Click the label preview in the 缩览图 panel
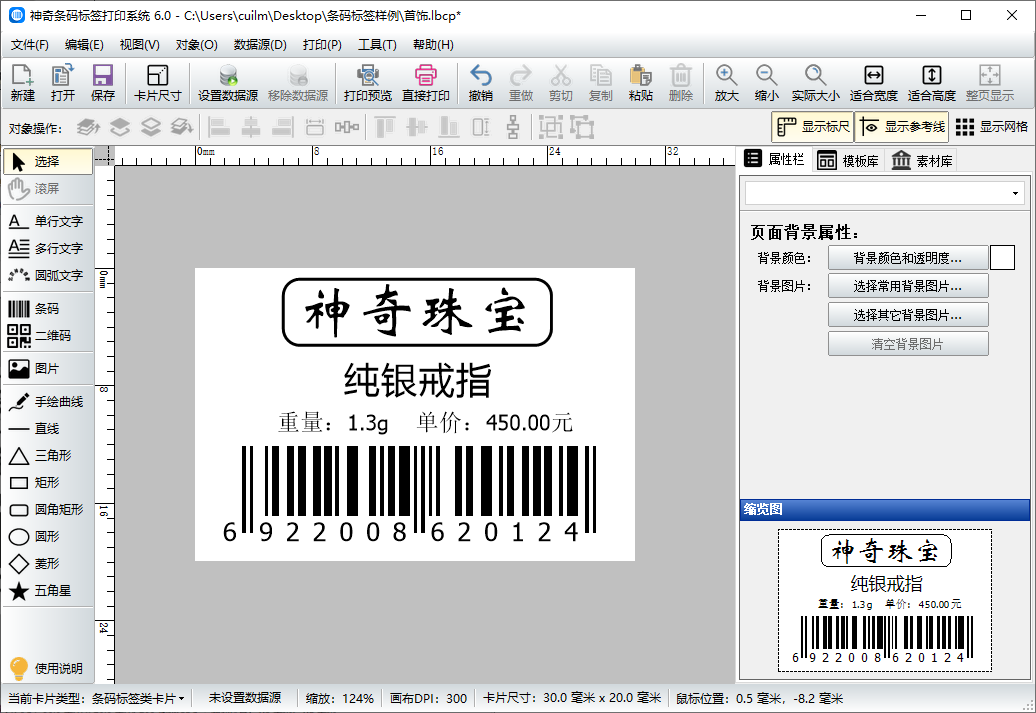This screenshot has height=713, width=1036. [885, 600]
